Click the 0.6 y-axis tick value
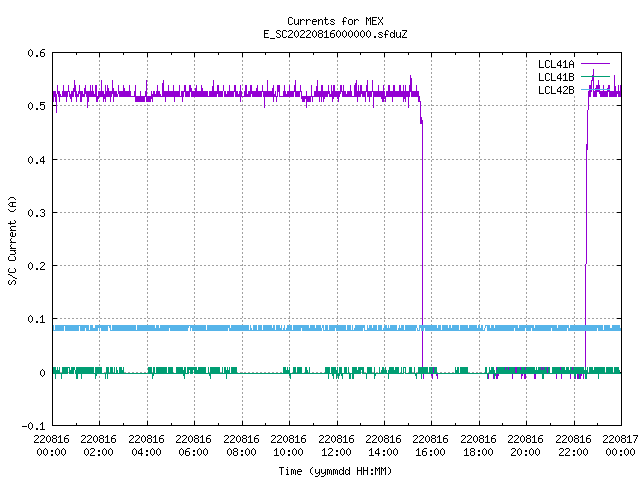640x480 pixels. click(x=36, y=53)
